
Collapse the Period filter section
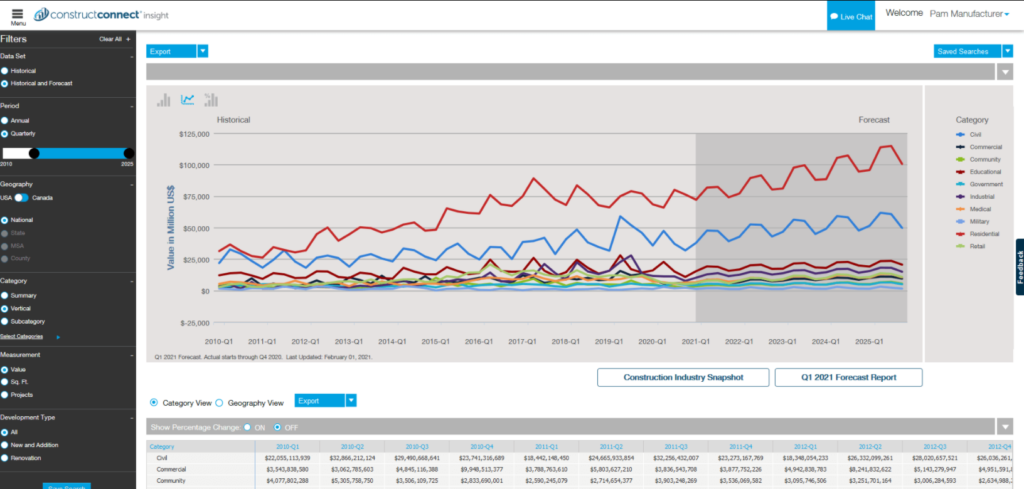click(131, 106)
